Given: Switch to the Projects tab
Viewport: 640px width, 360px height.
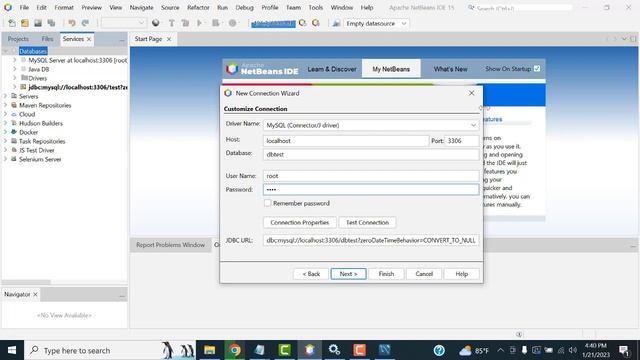Looking at the screenshot, I should pos(18,39).
